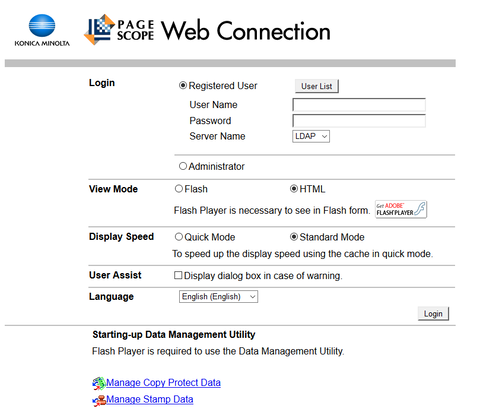Click the PageScope Web Connection logo
Image resolution: width=480 pixels, height=418 pixels.
tap(207, 30)
